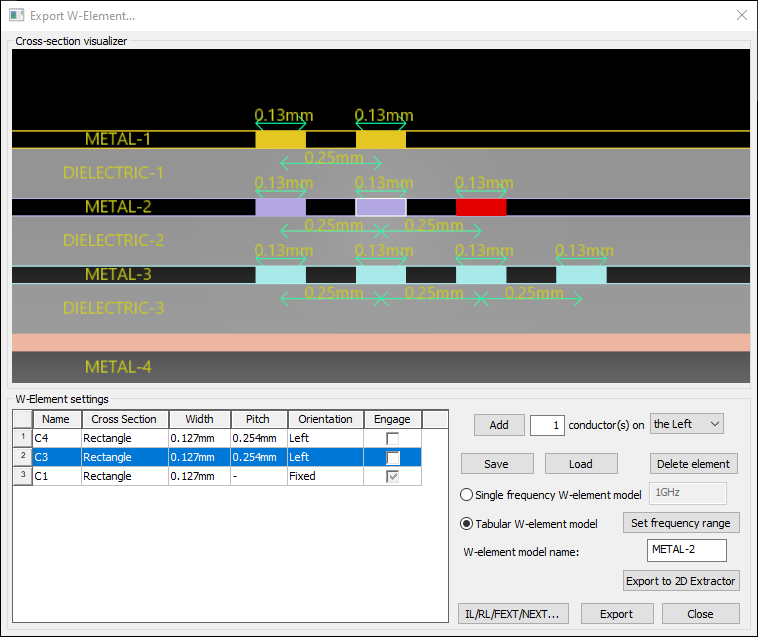The width and height of the screenshot is (758, 637).
Task: Select the C4 row in the table
Action: 55,438
